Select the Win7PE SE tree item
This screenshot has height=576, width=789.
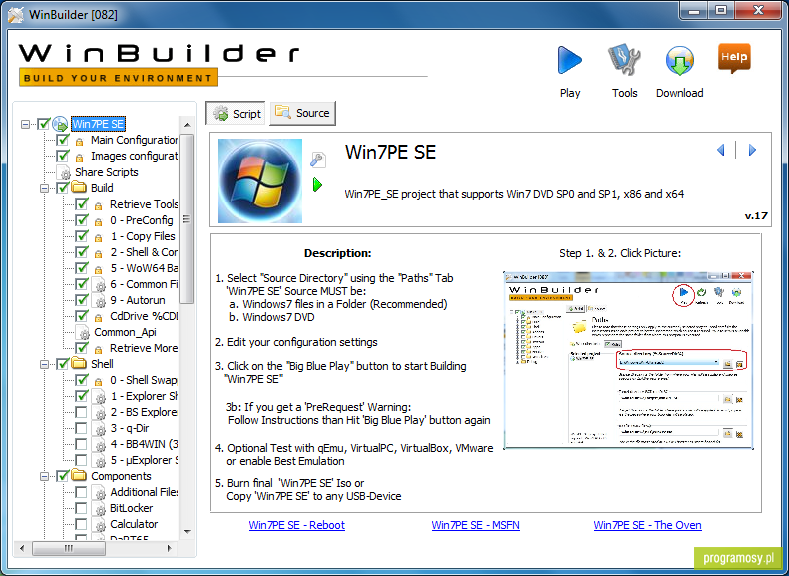click(98, 124)
